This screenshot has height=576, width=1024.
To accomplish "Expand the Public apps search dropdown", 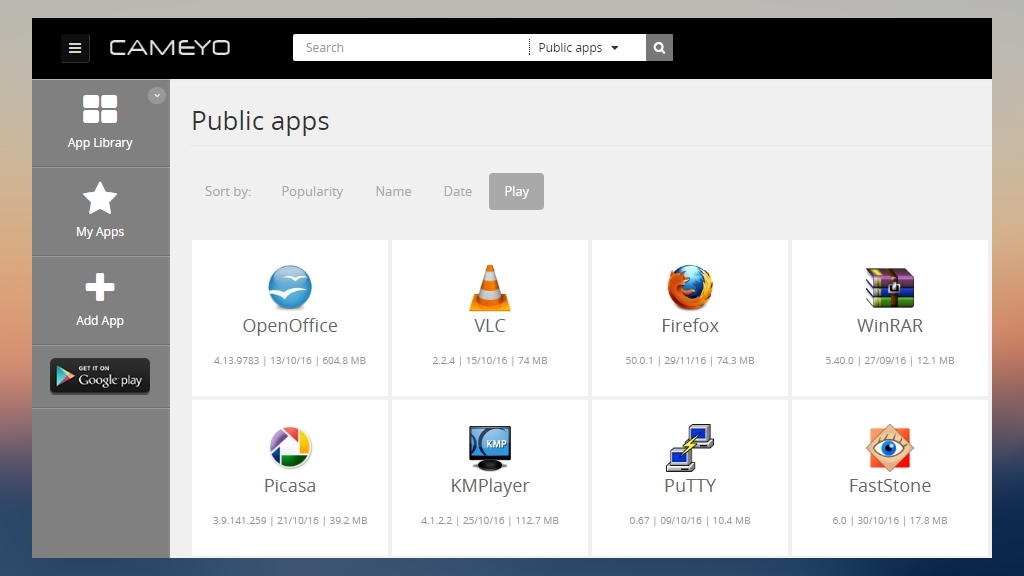I will [579, 48].
